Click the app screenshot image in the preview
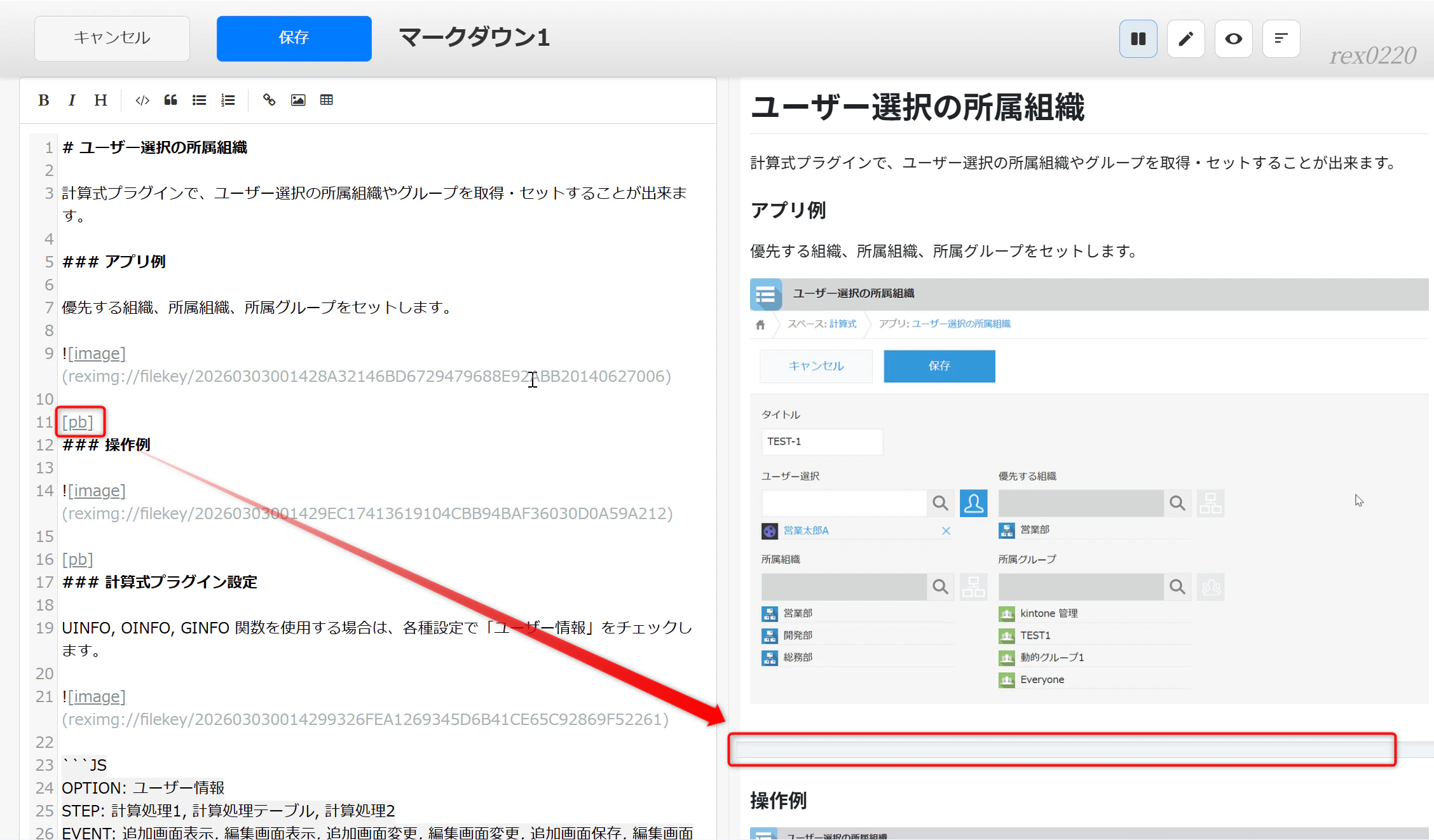This screenshot has width=1434, height=840. point(1089,491)
